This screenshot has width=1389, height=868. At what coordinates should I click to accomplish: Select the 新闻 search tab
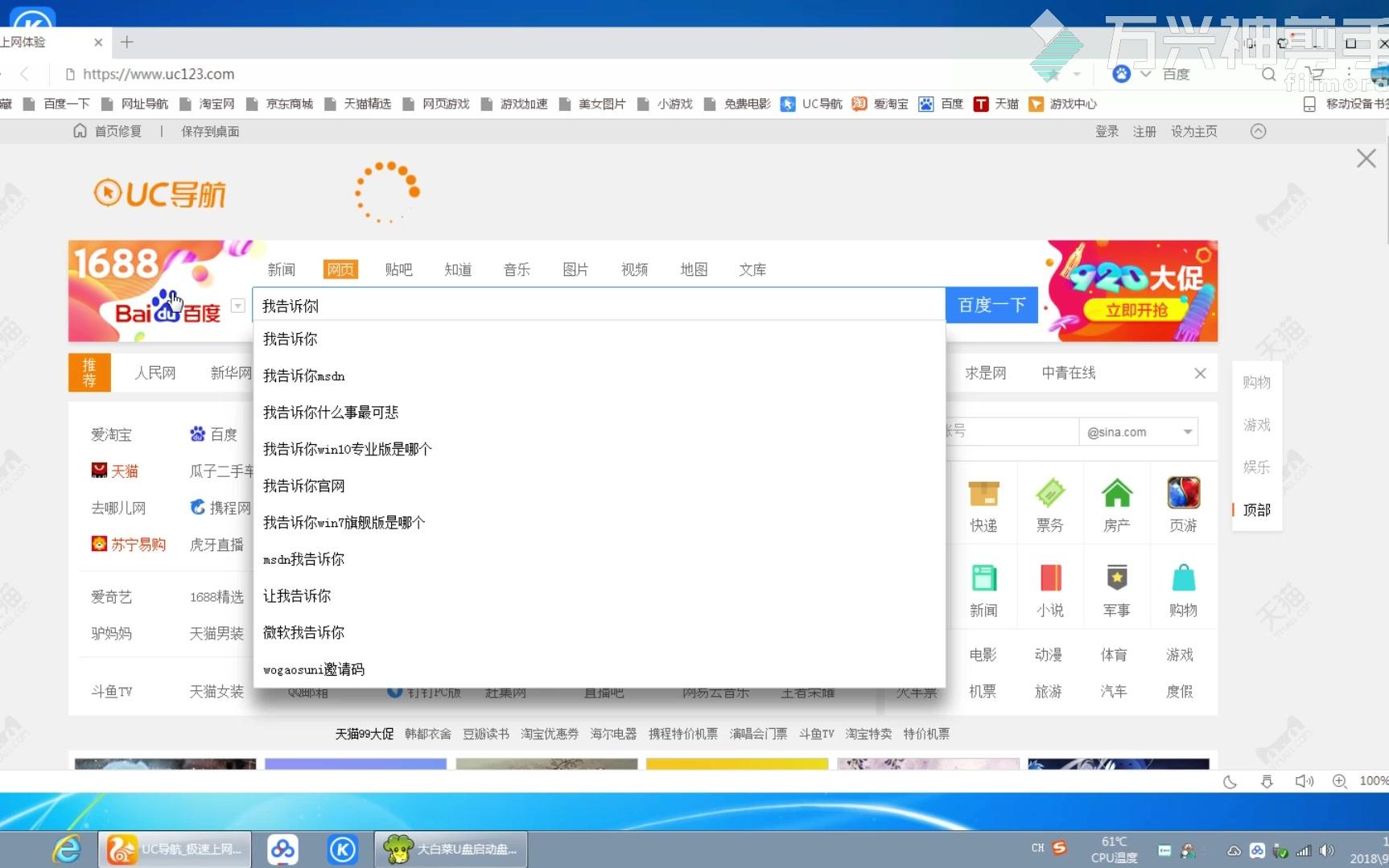[x=282, y=269]
